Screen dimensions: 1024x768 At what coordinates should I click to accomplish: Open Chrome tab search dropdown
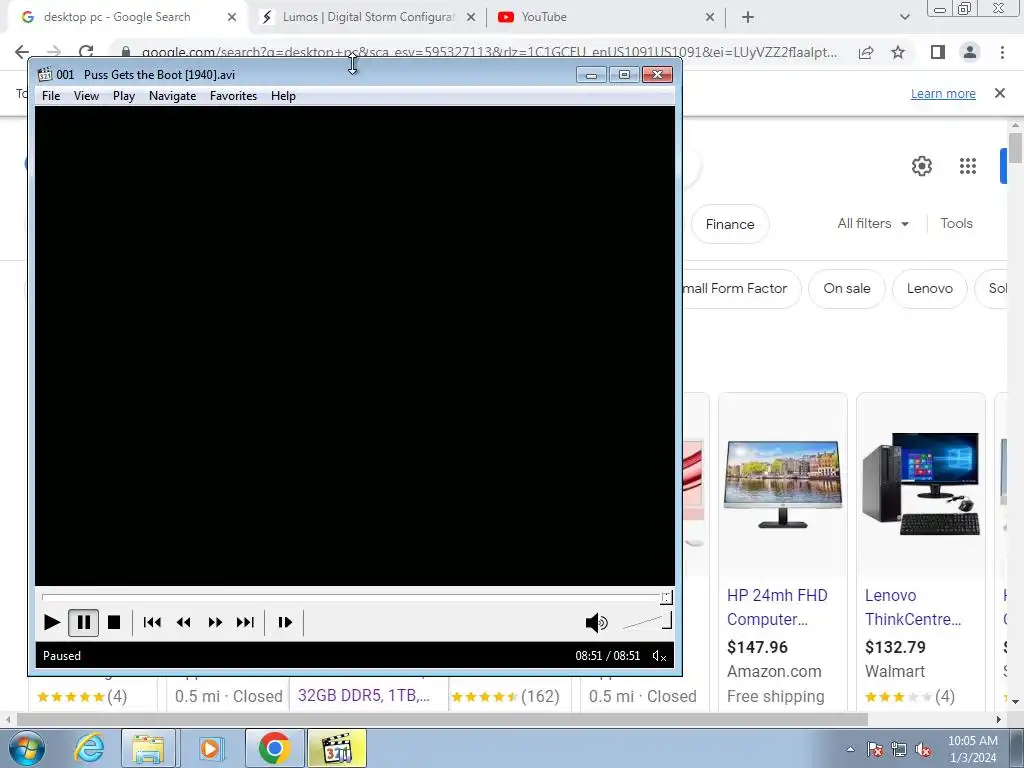[x=904, y=18]
